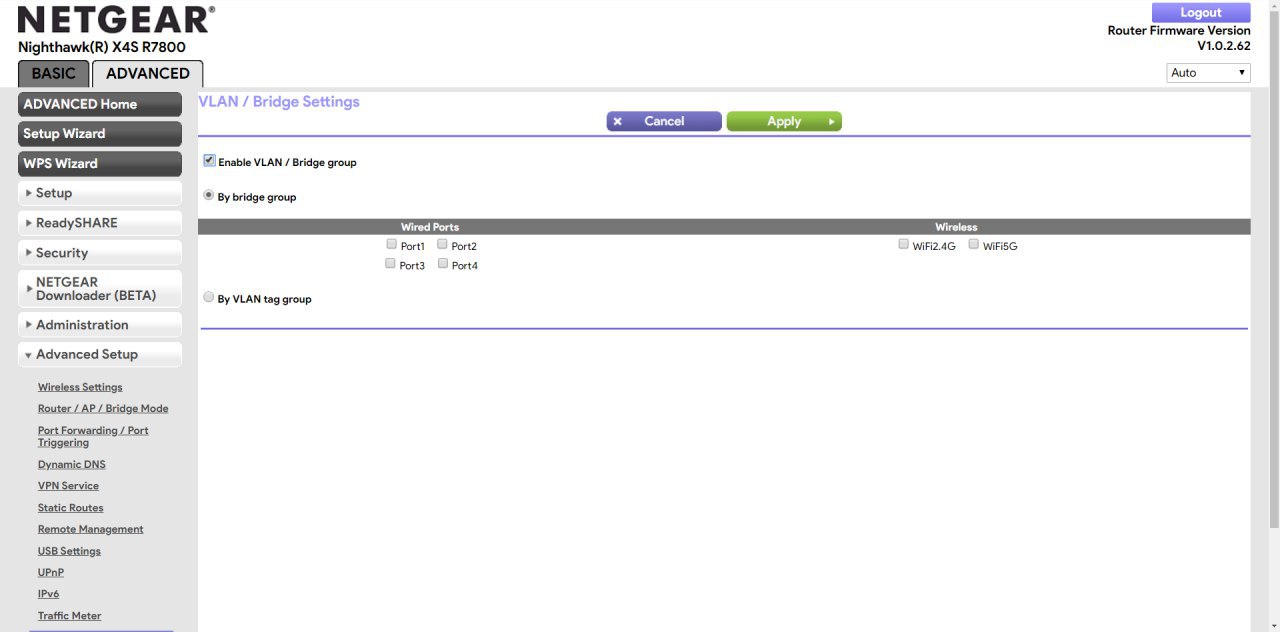Screen dimensions: 1280x632
Task: Log out using the Logout button
Action: click(1200, 13)
